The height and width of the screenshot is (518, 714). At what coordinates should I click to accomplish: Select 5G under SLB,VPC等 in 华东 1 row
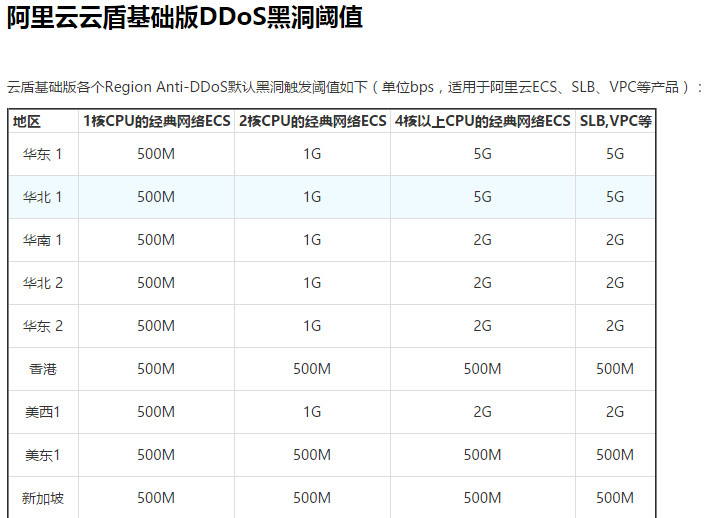[615, 154]
